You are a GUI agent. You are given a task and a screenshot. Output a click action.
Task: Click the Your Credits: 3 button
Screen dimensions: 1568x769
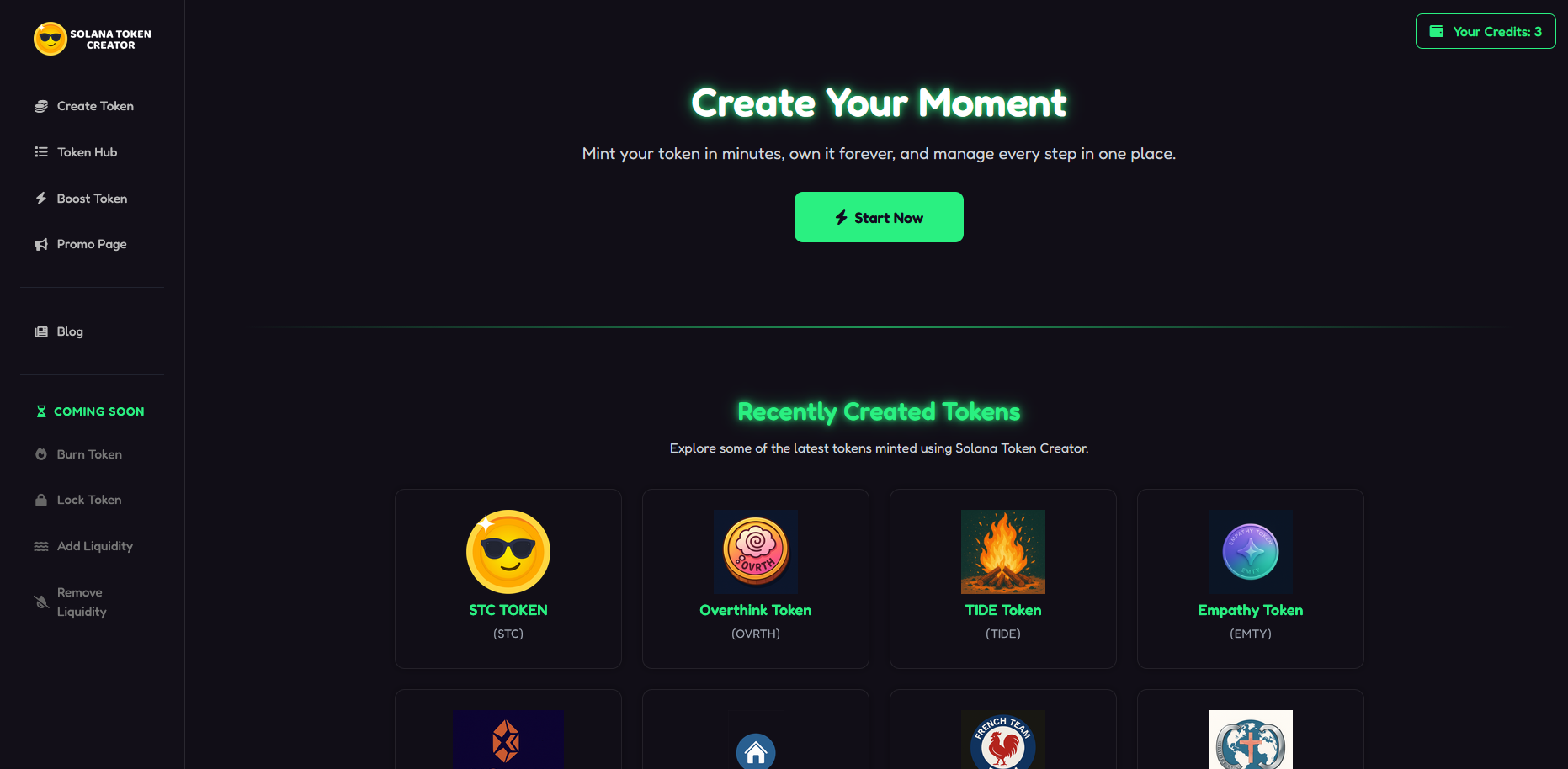click(1486, 31)
